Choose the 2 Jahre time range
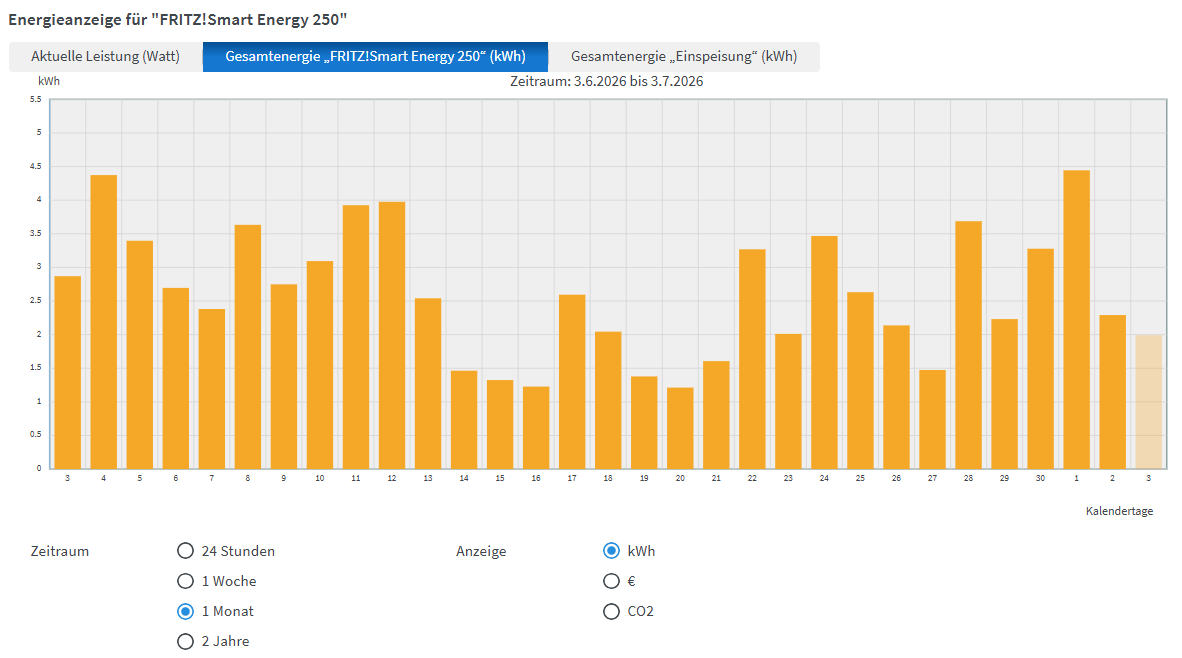Image resolution: width=1182 pixels, height=658 pixels. 185,641
